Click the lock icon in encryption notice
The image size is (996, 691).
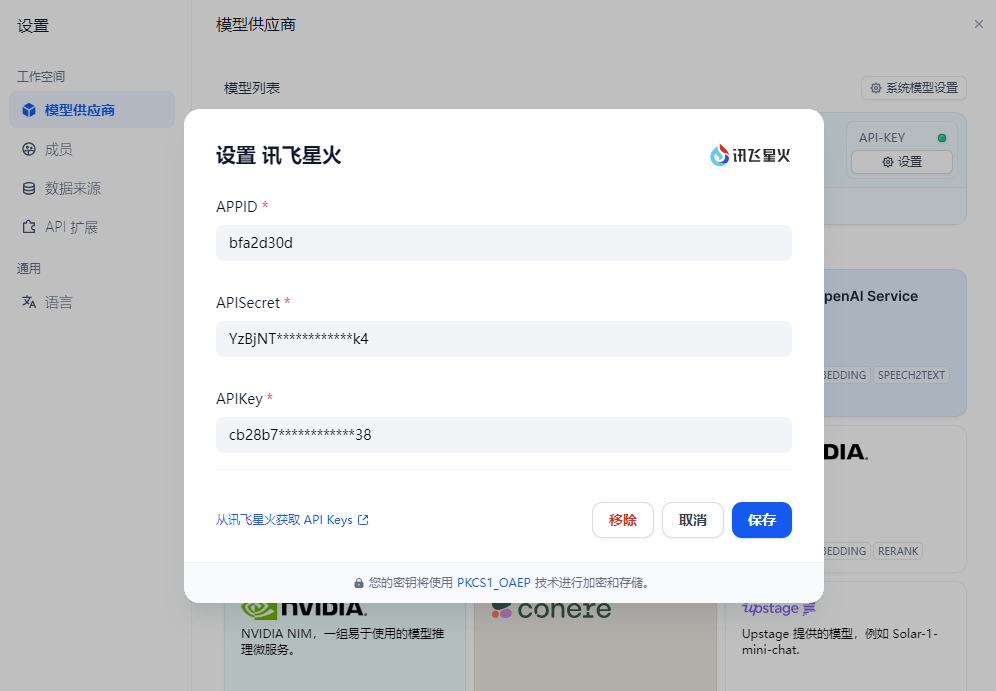click(359, 582)
